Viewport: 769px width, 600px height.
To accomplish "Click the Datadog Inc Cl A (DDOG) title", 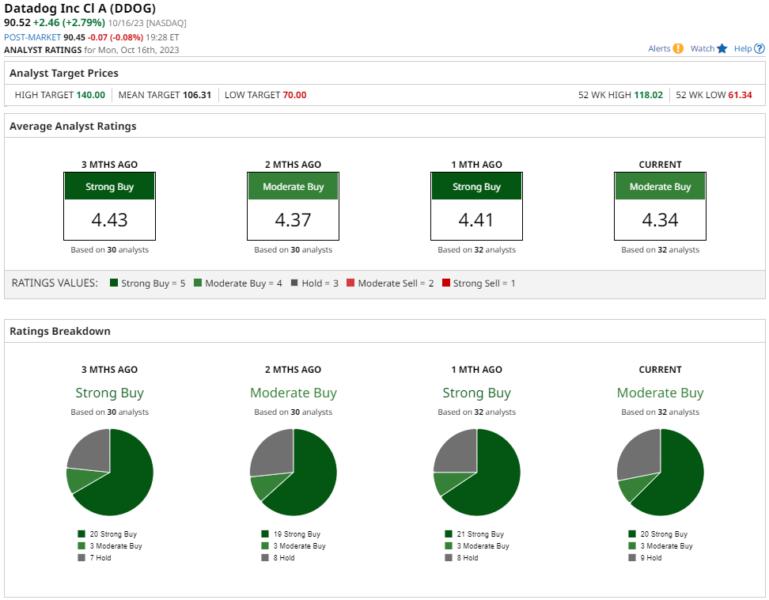I will coord(80,8).
